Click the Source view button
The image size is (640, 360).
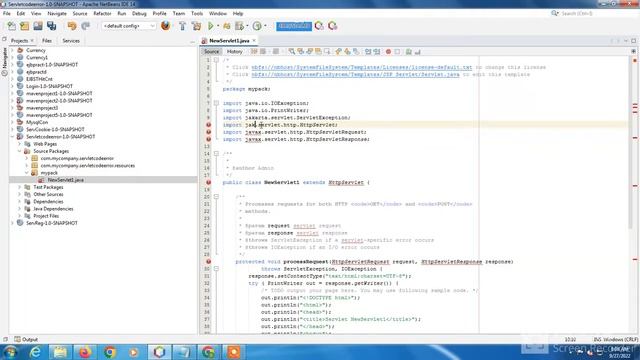pos(211,51)
